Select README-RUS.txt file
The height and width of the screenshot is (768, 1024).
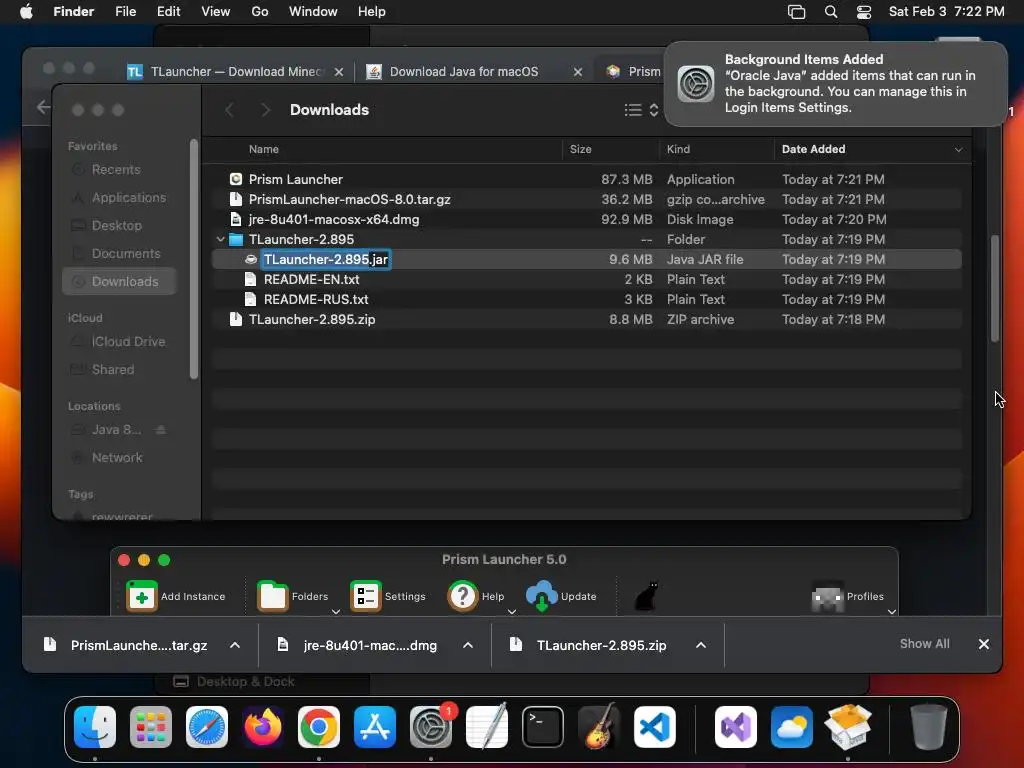pyautogui.click(x=586, y=300)
